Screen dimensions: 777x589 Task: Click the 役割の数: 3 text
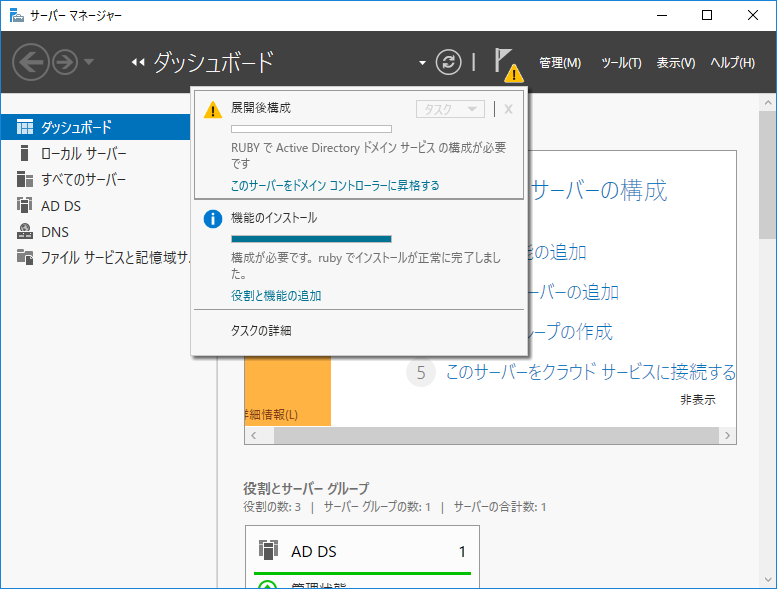(x=272, y=507)
